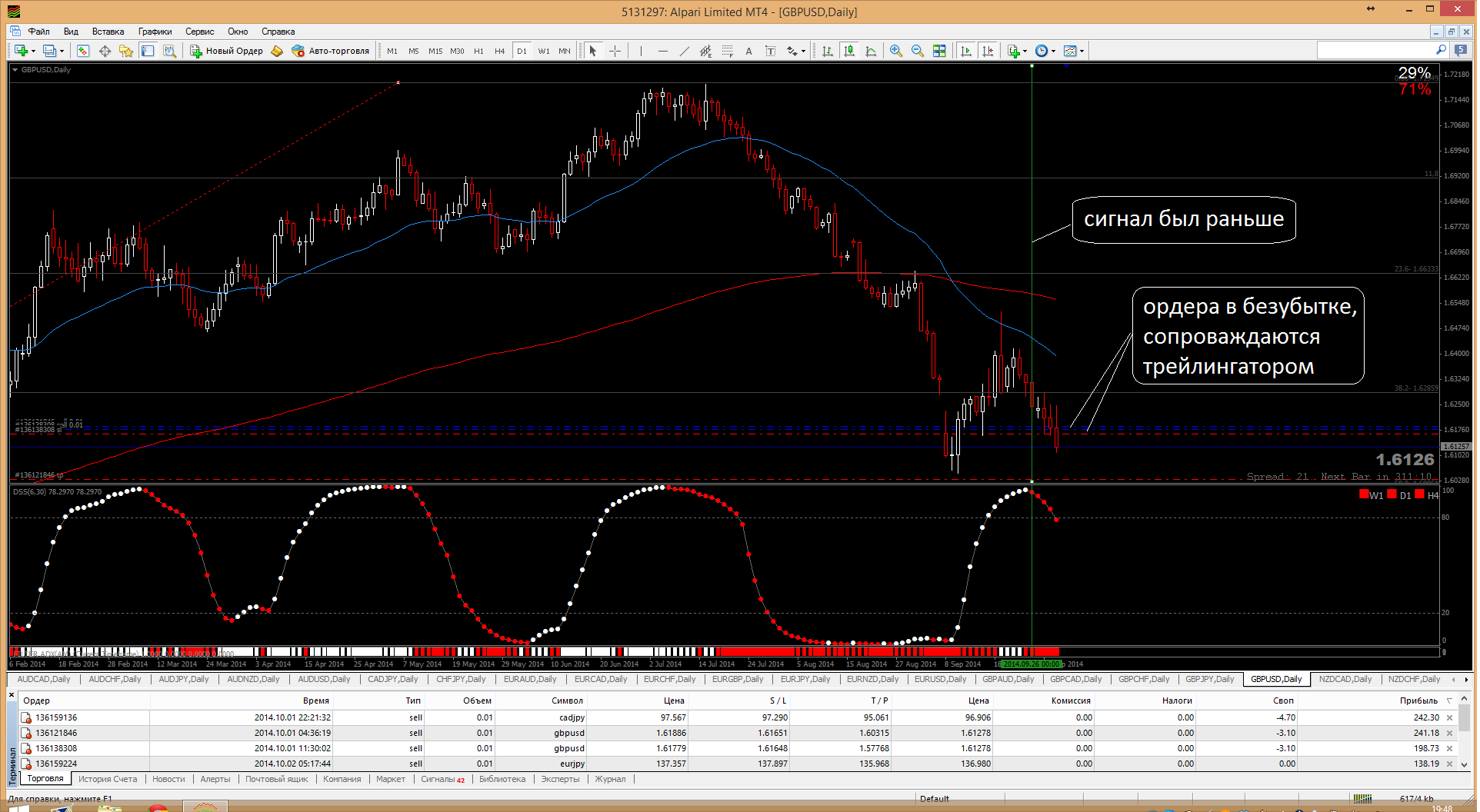Select the trendline drawing tool
This screenshot has width=1480, height=812.
point(684,51)
